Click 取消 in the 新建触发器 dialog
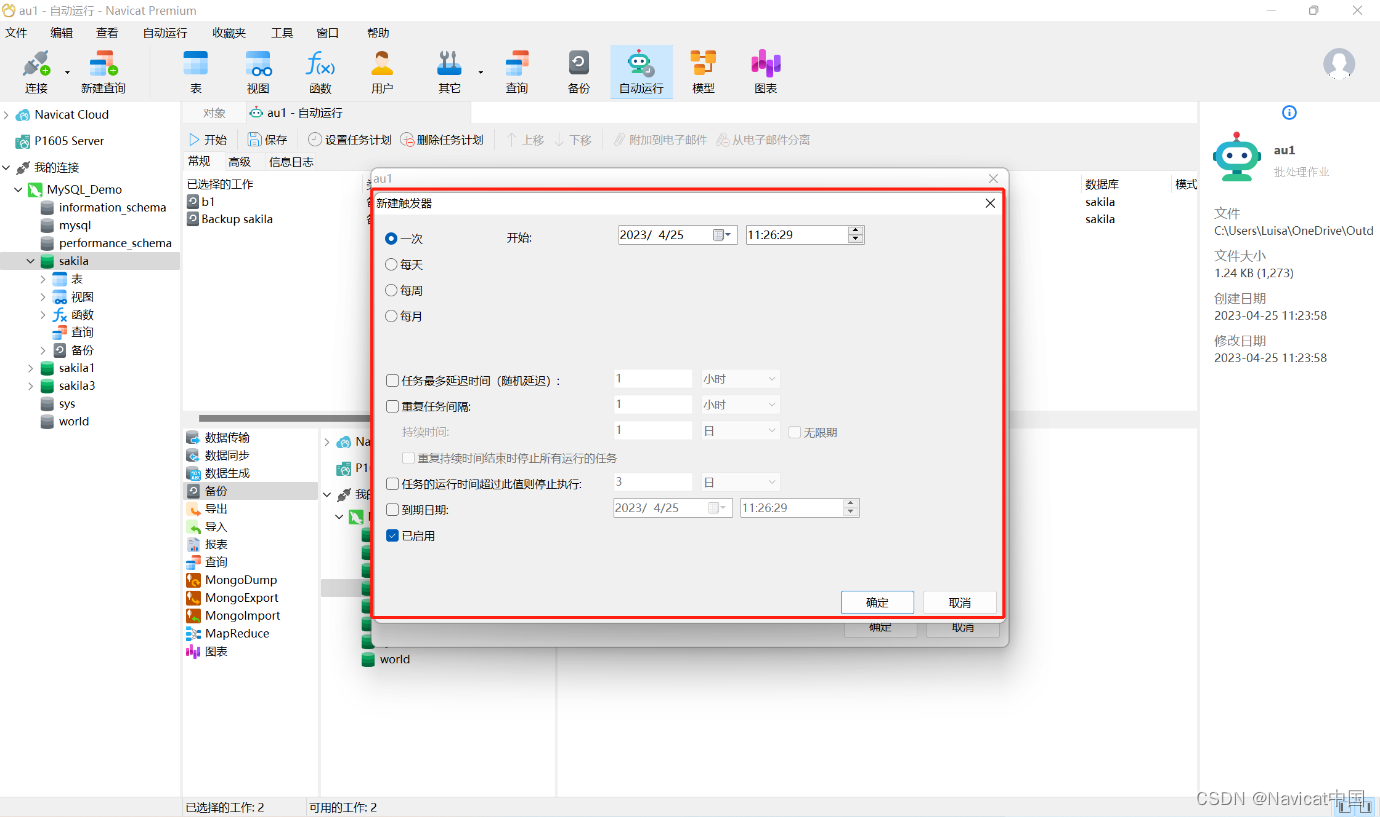Image resolution: width=1380 pixels, height=817 pixels. [x=960, y=603]
